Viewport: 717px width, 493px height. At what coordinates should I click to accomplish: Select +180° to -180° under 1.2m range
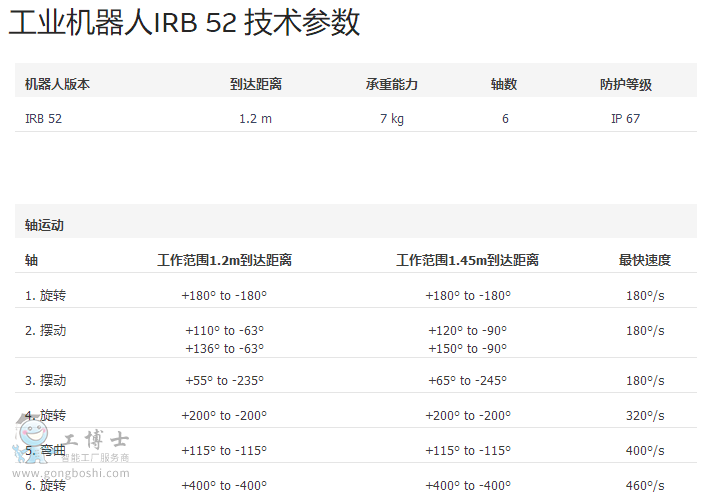224,296
